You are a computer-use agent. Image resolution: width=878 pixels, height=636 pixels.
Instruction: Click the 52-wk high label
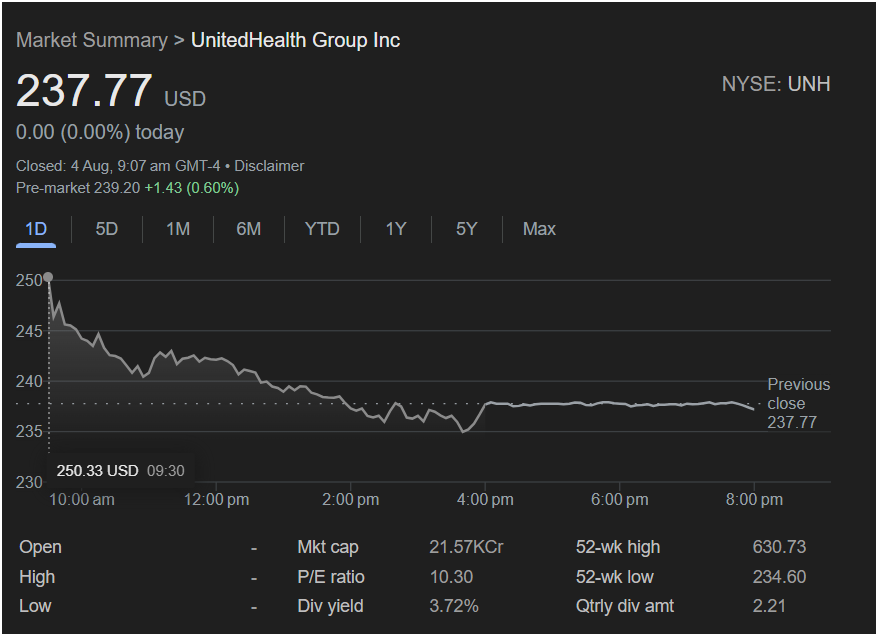tap(618, 547)
